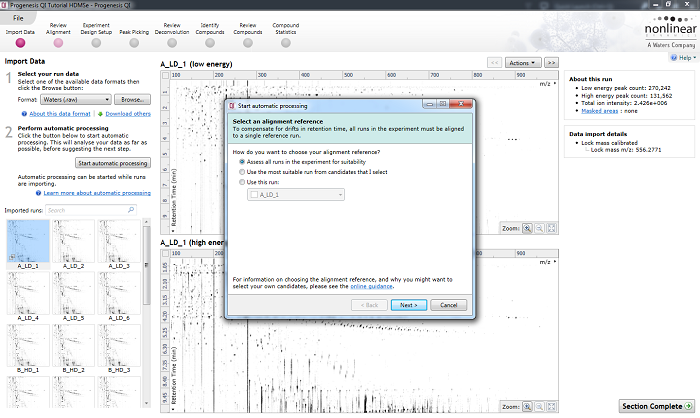Viewport: 700px width, 418px height.
Task: Click the help icon next to Help
Action: point(674,58)
